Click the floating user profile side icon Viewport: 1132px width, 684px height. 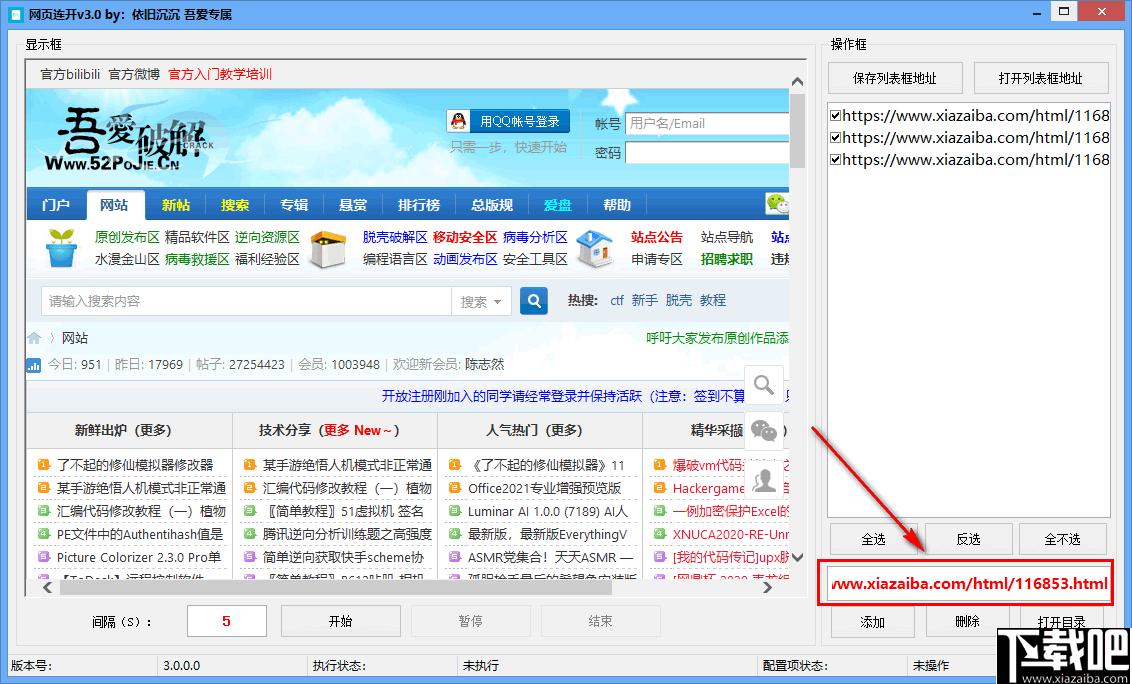764,478
